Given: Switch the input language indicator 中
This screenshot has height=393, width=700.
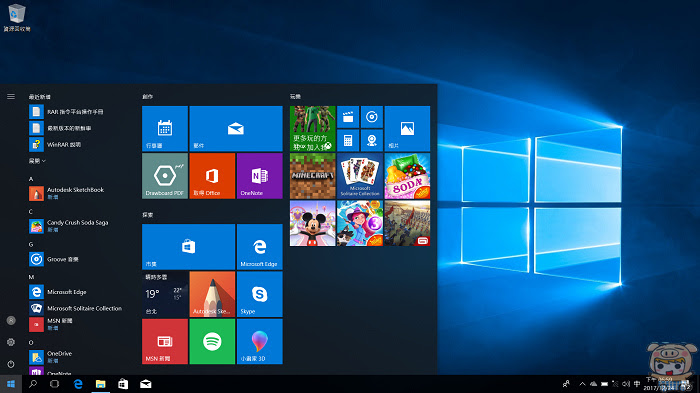Looking at the screenshot, I should point(637,384).
